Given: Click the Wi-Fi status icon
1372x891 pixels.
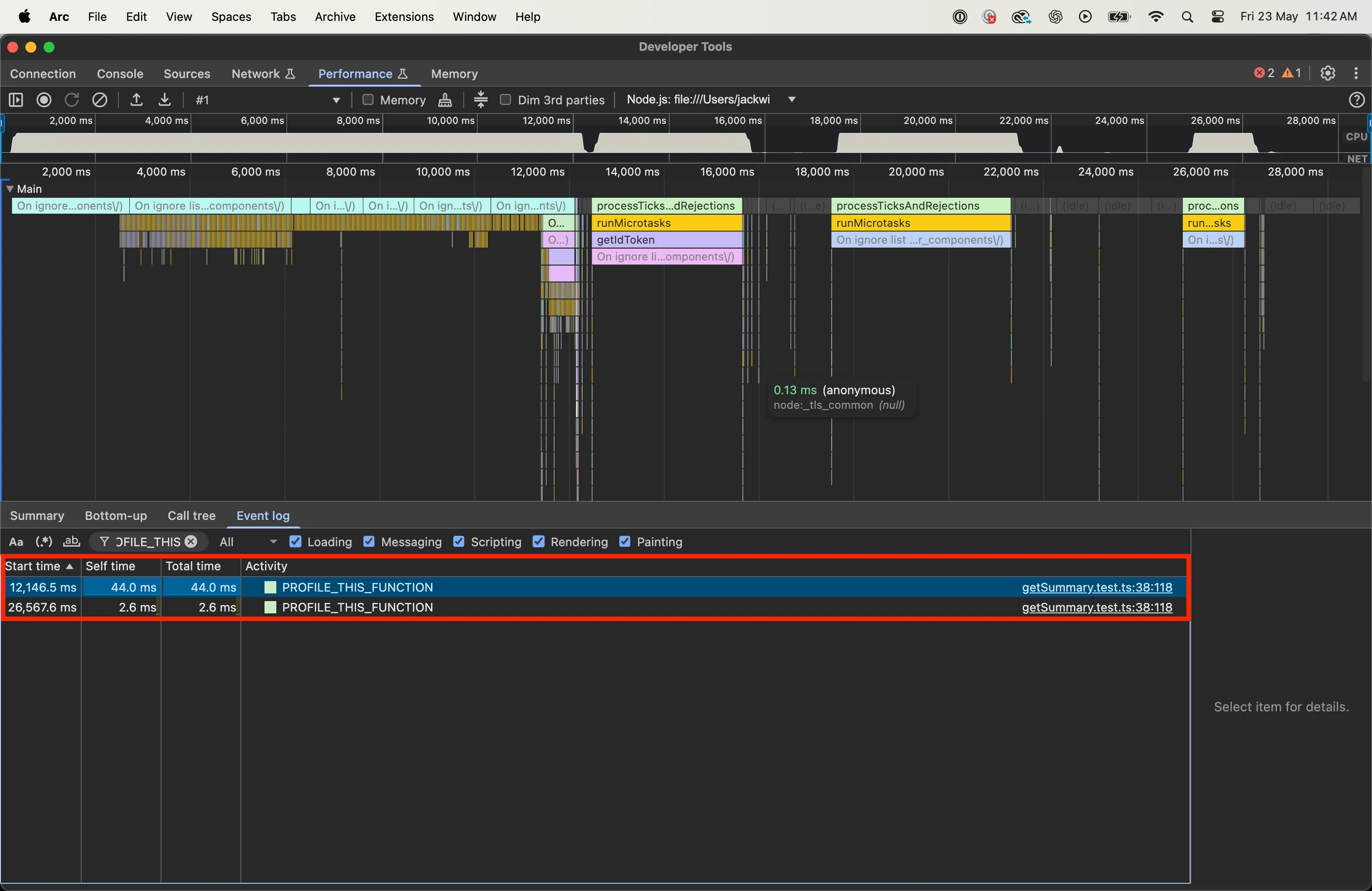Looking at the screenshot, I should pyautogui.click(x=1155, y=17).
